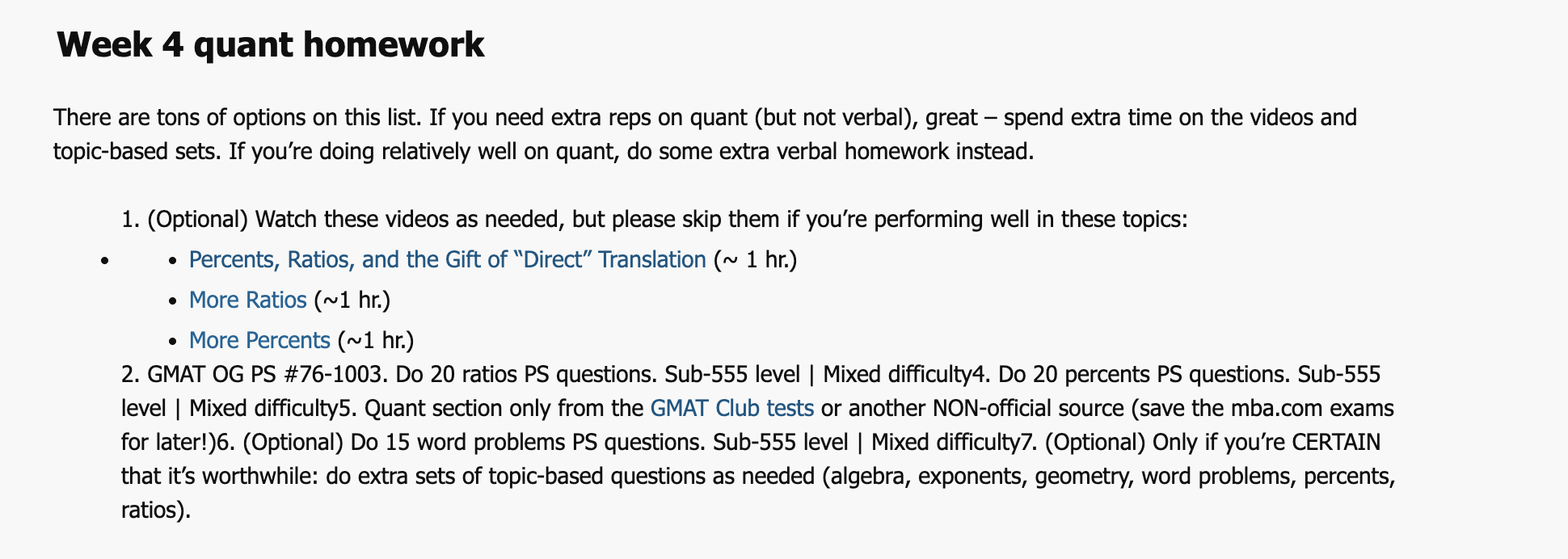Click the bullet before More Ratios
1568x559 pixels.
172,301
